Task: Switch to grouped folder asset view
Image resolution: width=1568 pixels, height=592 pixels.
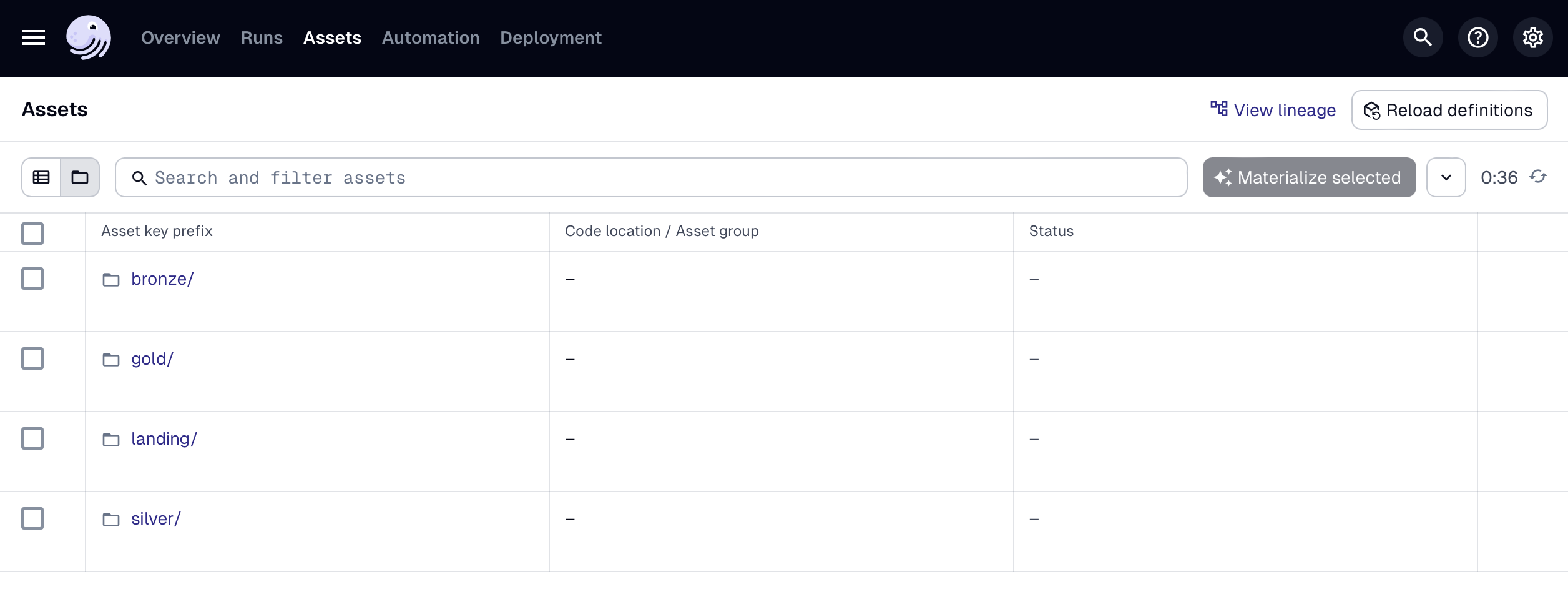Action: coord(79,177)
